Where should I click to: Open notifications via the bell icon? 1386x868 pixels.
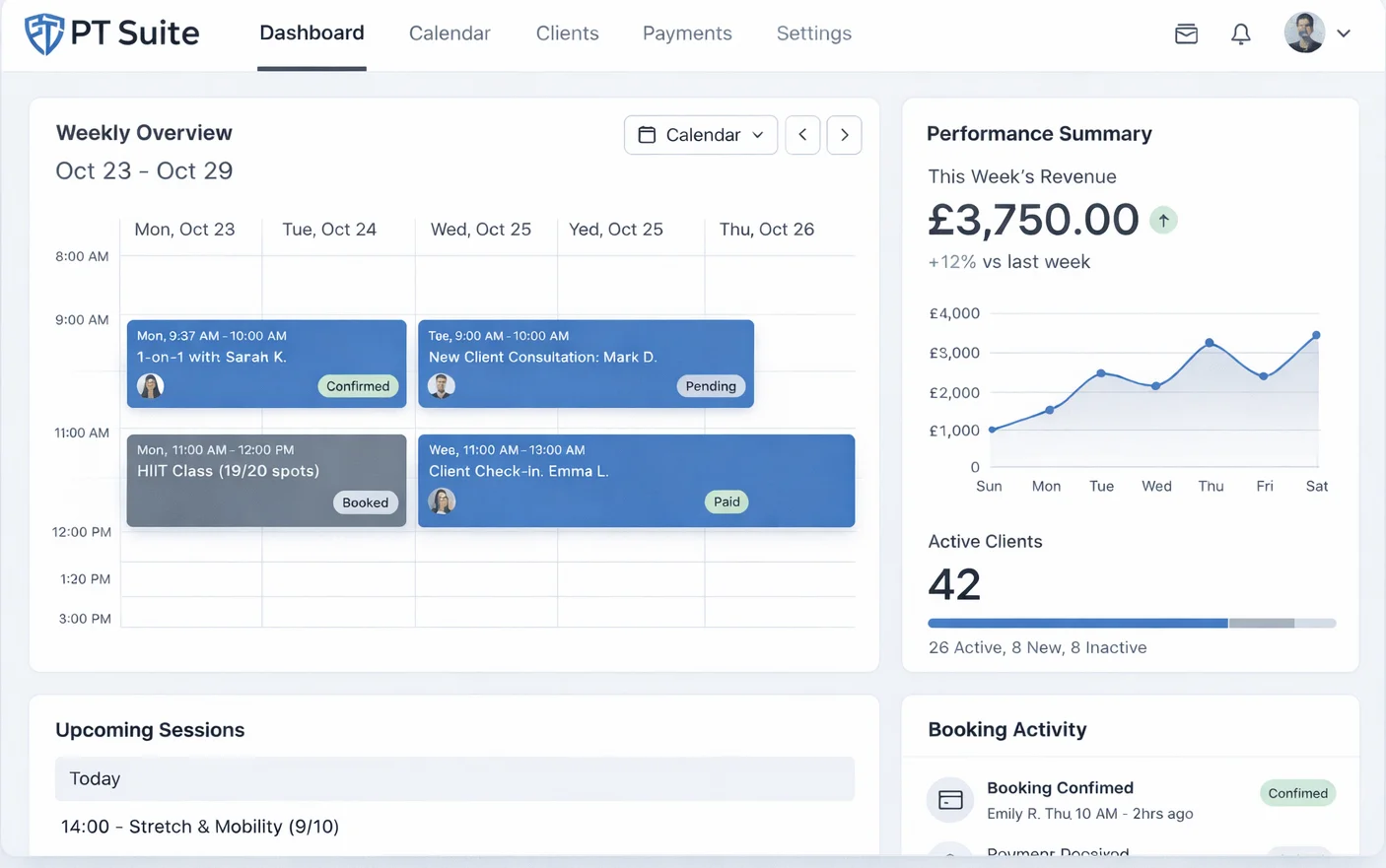(1240, 33)
